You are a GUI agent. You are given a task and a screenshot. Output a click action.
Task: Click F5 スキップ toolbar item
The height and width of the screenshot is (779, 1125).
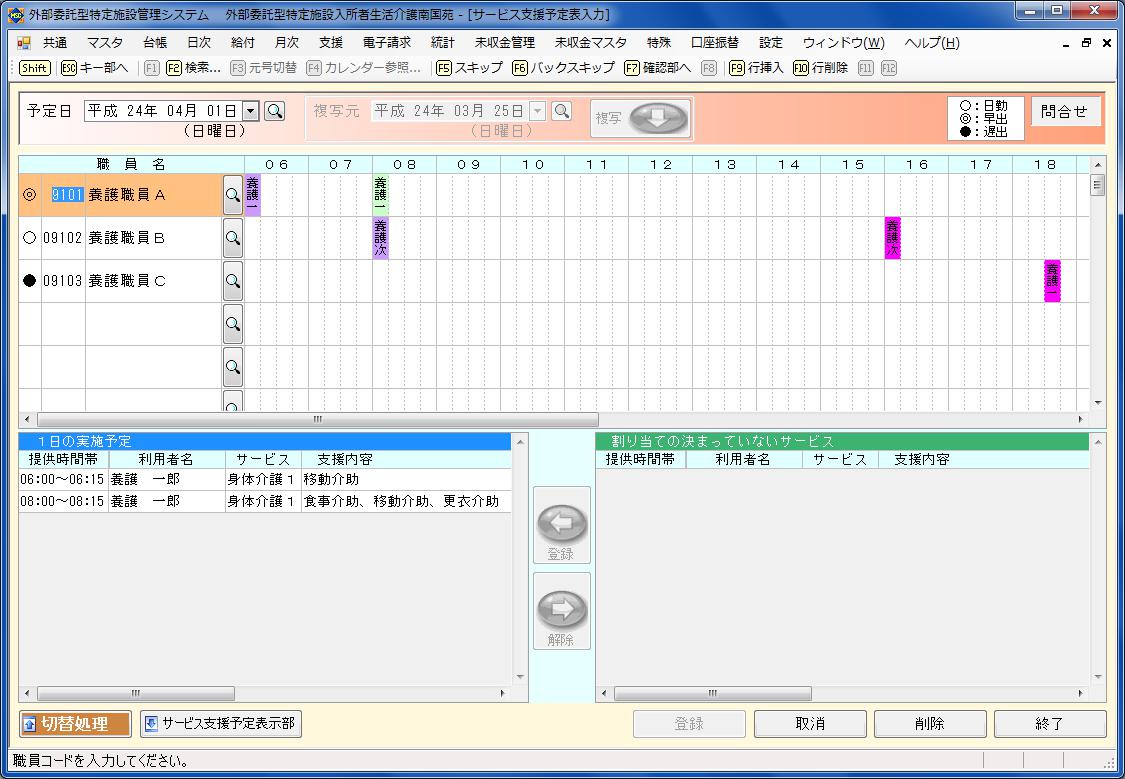[x=469, y=68]
